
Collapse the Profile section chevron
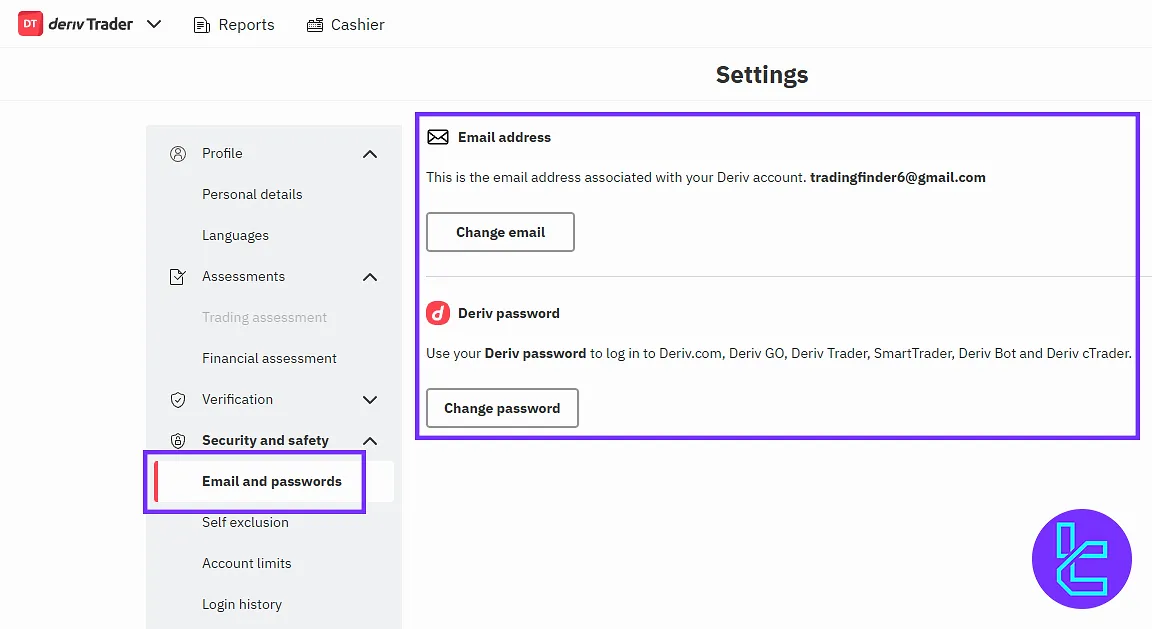[x=370, y=154]
